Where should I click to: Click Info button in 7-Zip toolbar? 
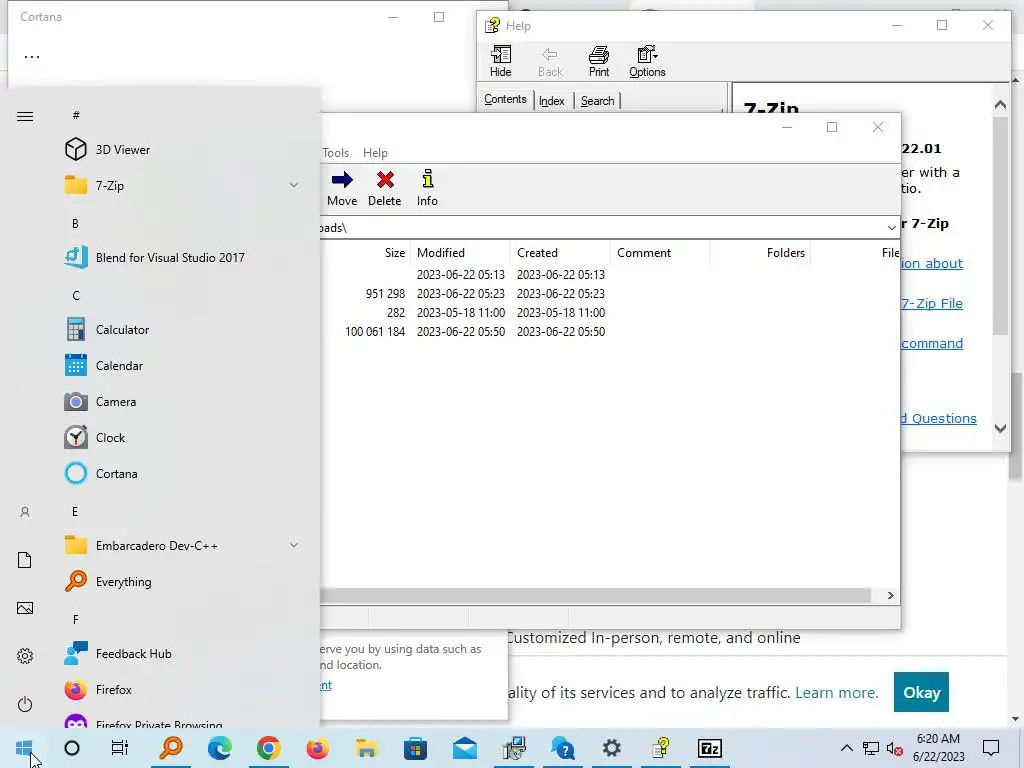427,189
